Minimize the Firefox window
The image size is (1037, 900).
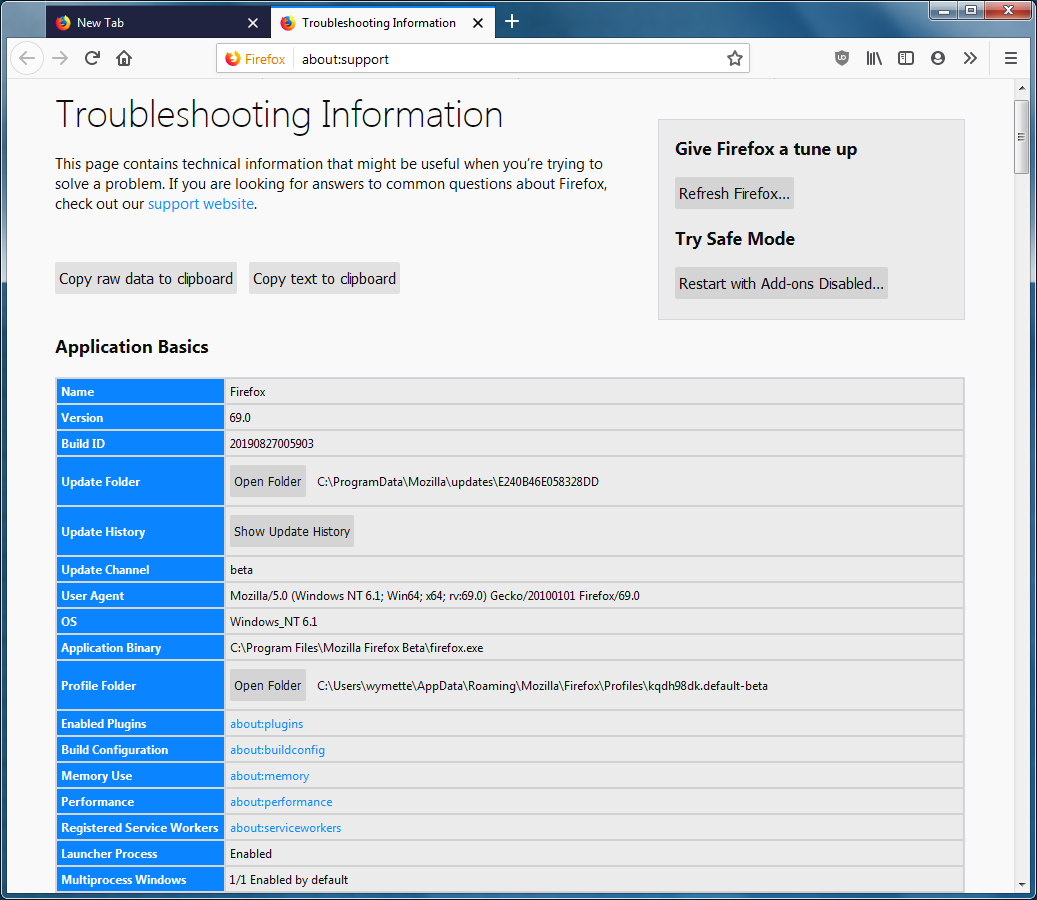(x=944, y=11)
